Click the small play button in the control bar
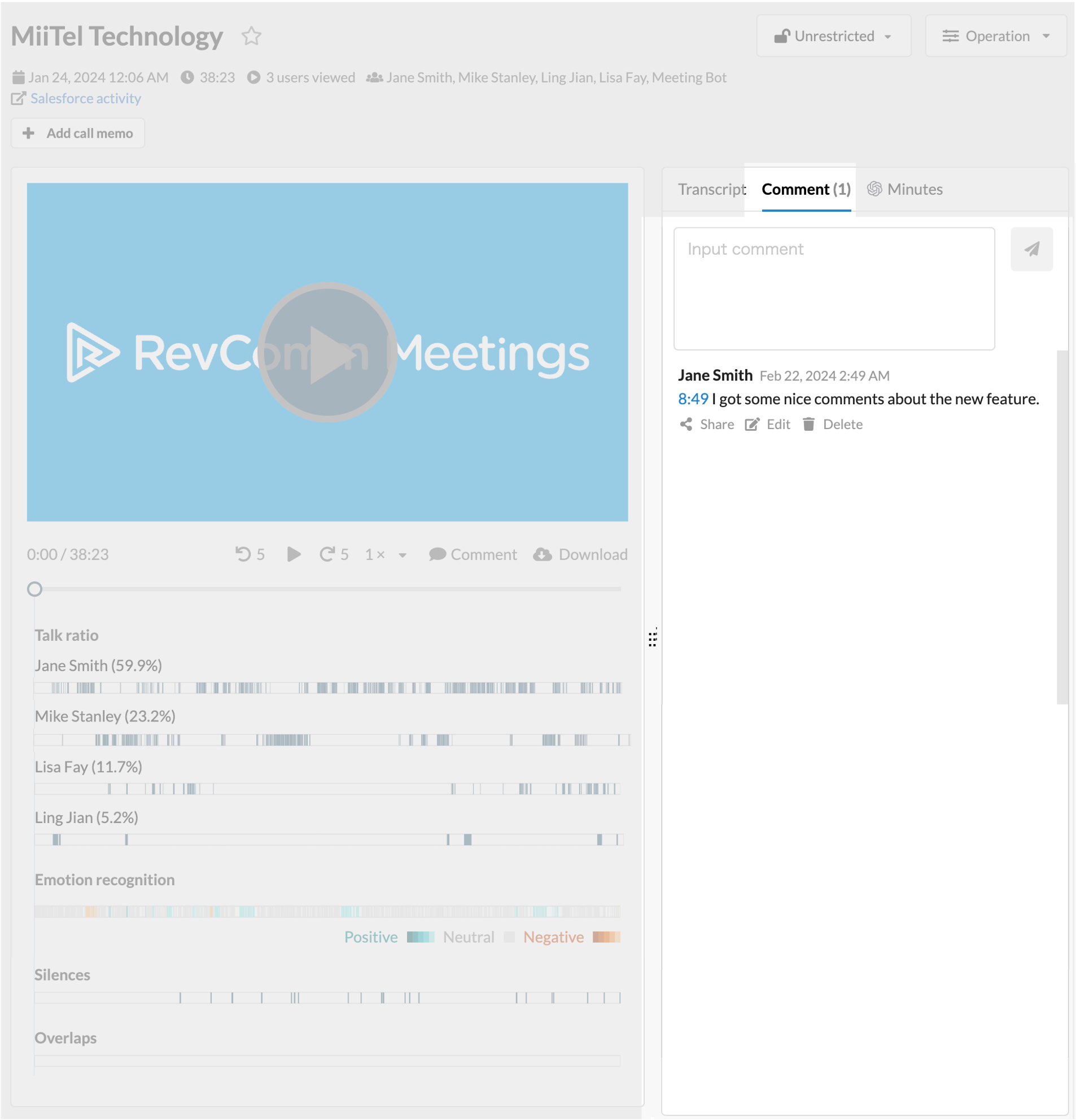The width and height of the screenshot is (1076, 1120). 294,554
